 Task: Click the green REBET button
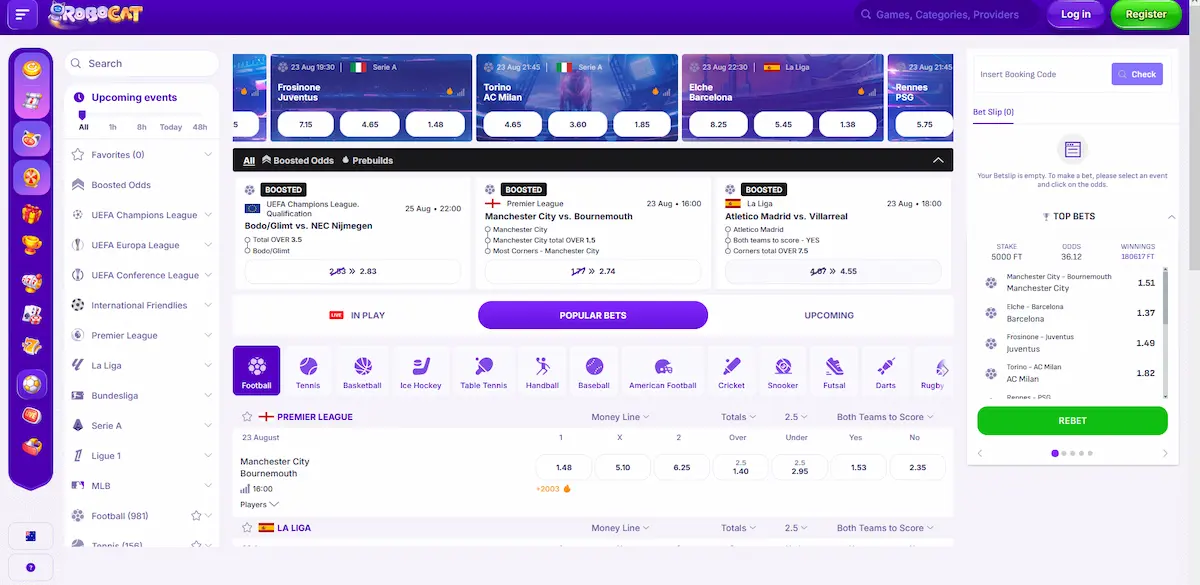click(x=1072, y=421)
